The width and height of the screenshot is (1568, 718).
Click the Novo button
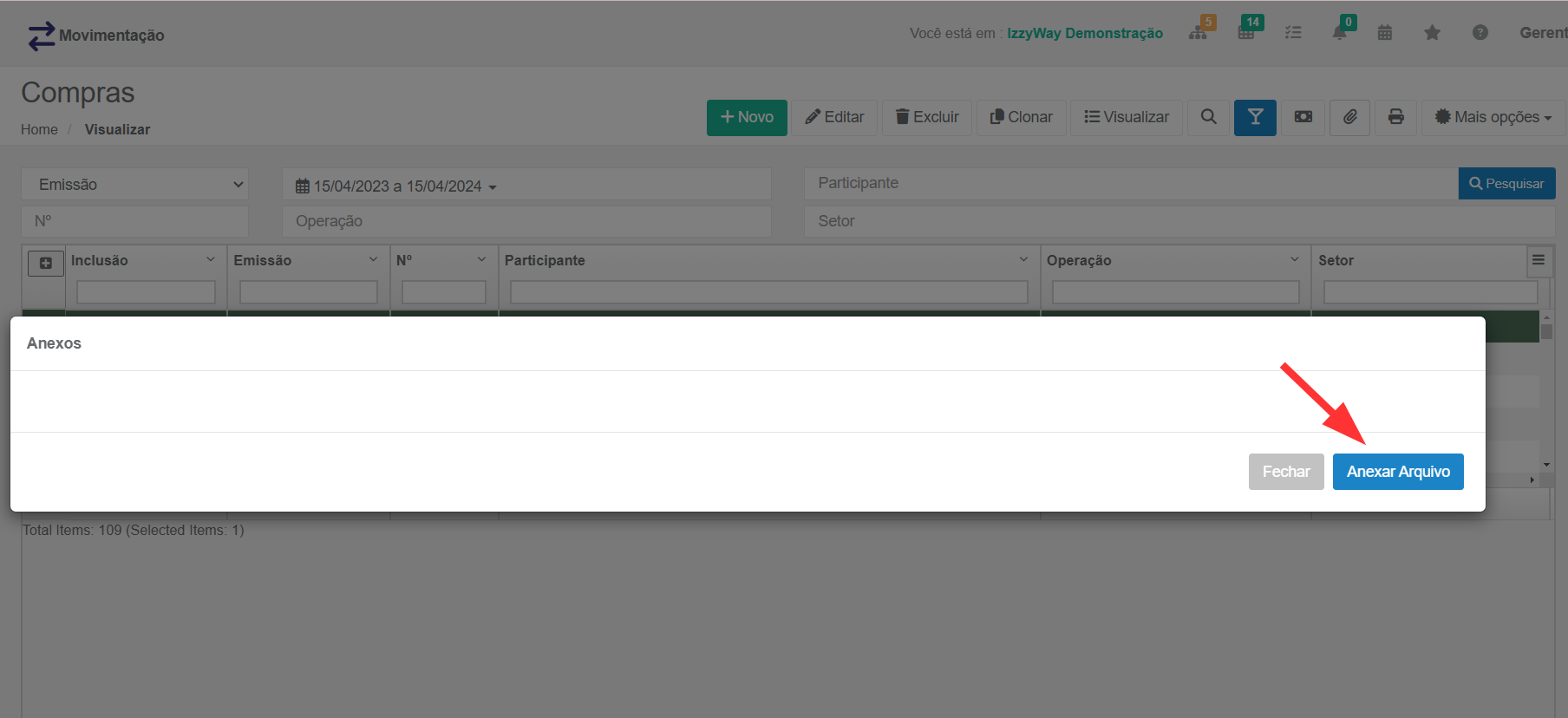[x=747, y=117]
